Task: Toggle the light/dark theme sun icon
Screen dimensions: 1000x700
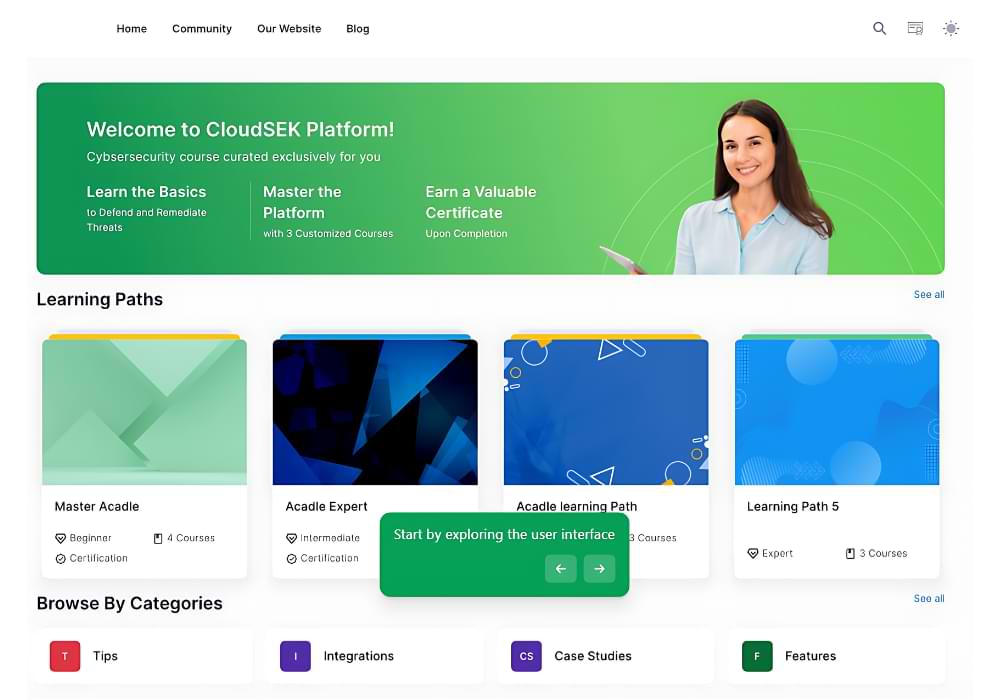Action: tap(951, 29)
